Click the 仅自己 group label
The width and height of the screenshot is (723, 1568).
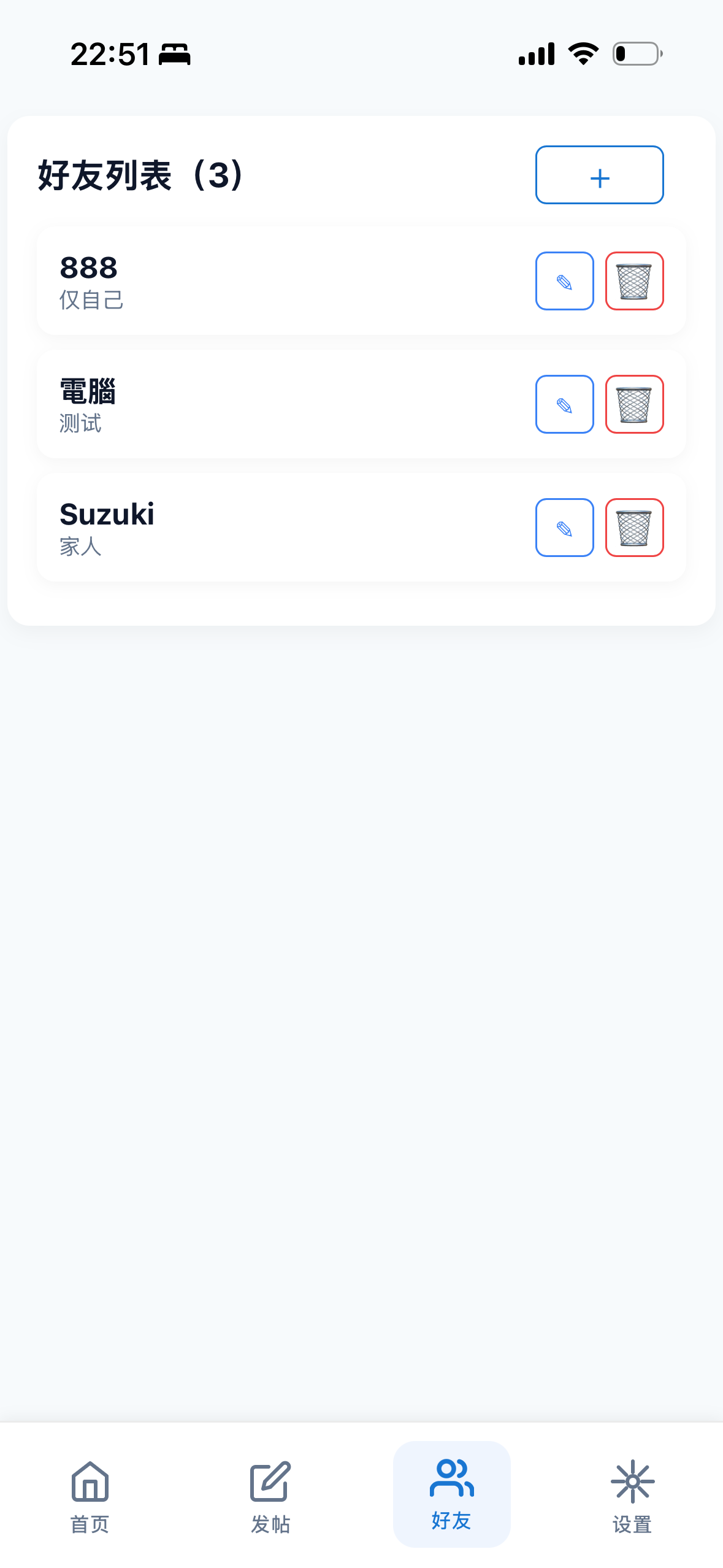[x=91, y=301]
